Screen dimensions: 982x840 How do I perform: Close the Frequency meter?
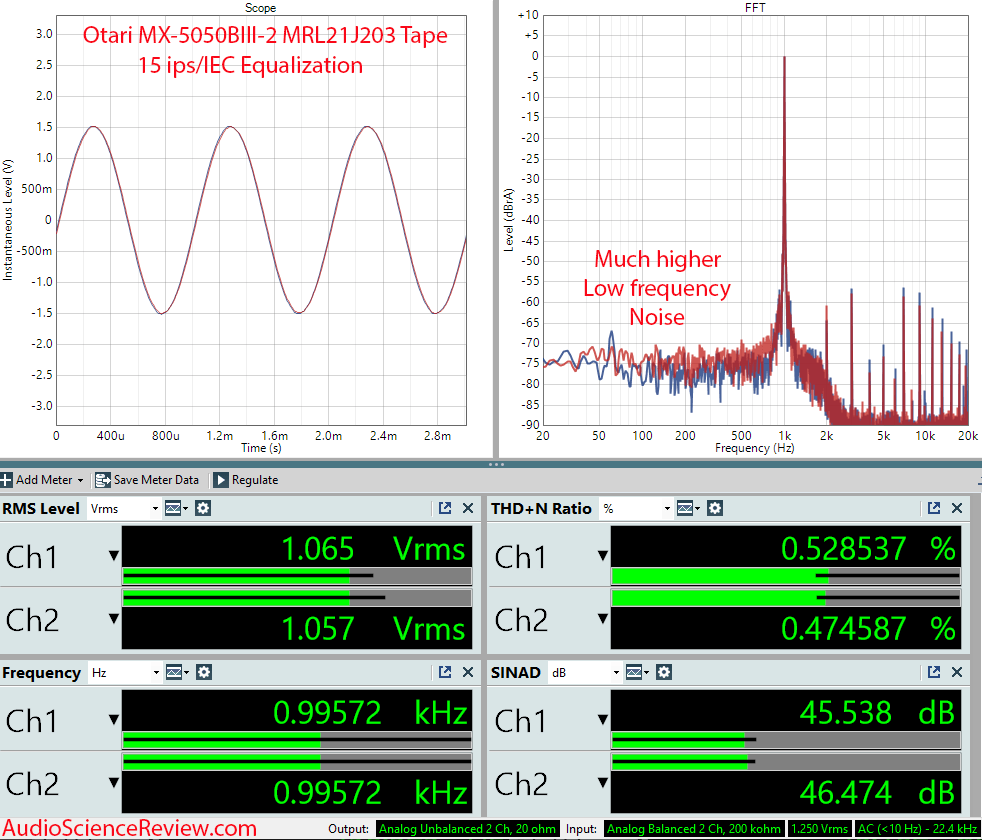468,672
